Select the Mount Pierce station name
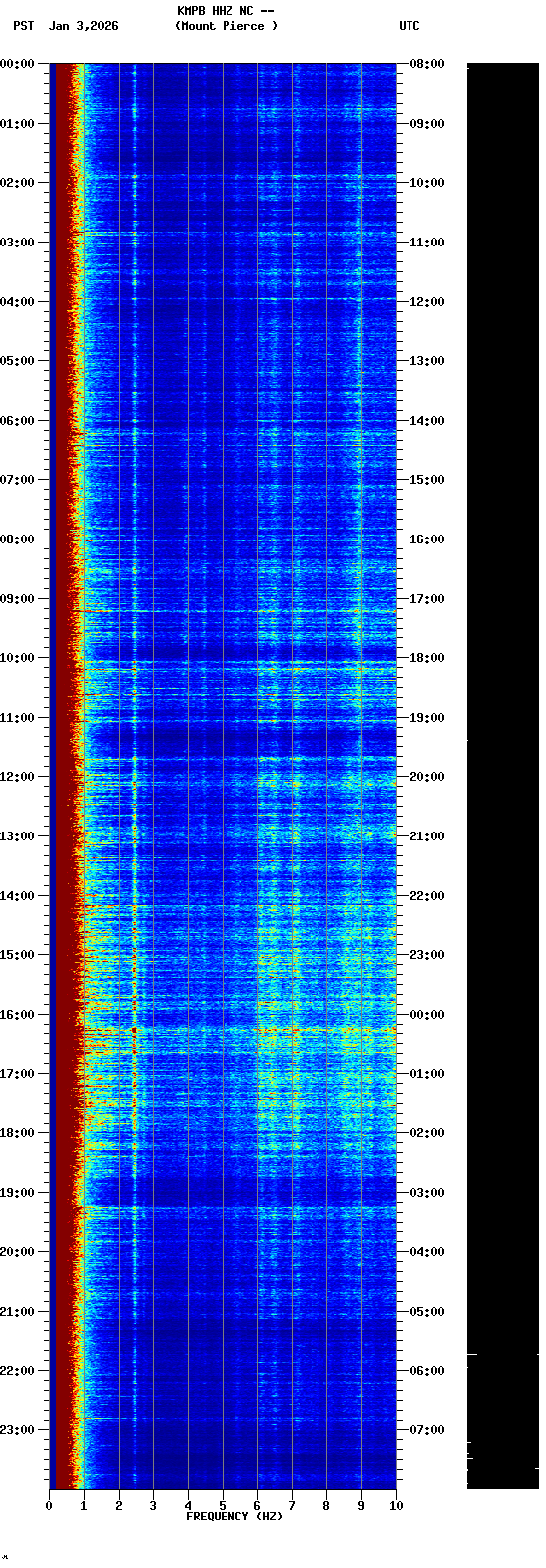This screenshot has height=1568, width=546. coord(227,26)
